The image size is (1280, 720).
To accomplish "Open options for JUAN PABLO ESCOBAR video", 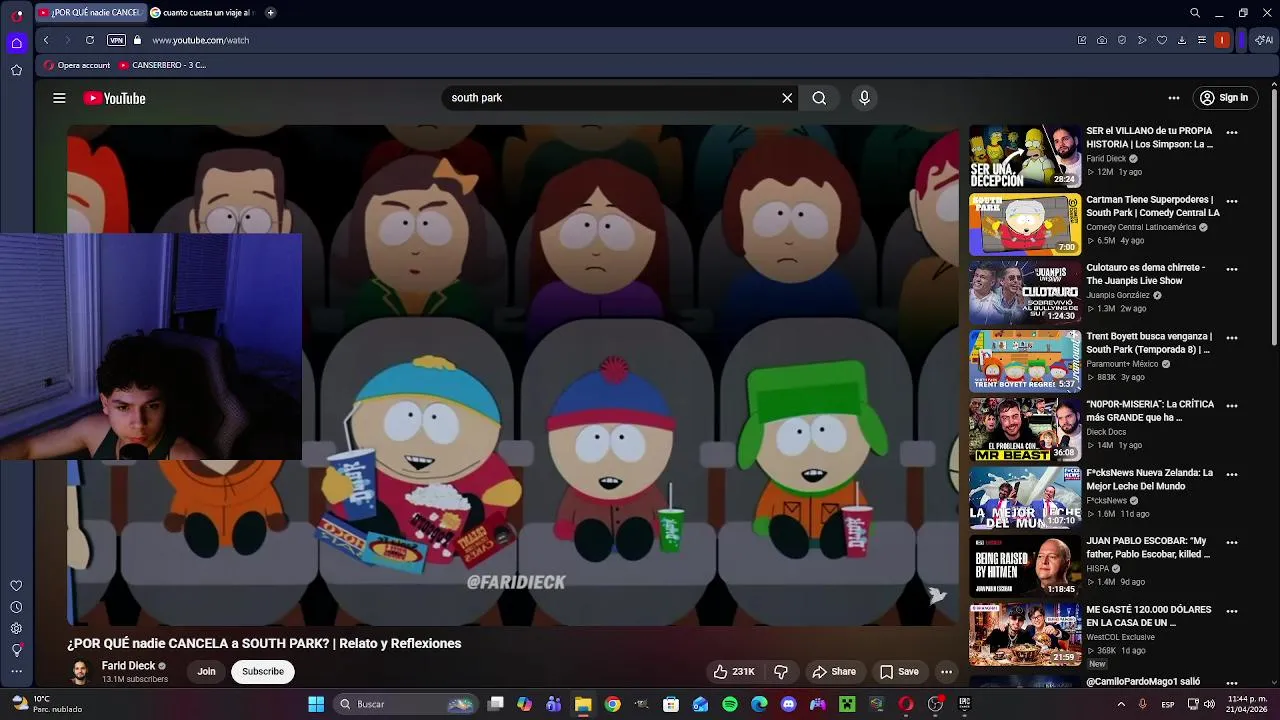I will click(1232, 543).
